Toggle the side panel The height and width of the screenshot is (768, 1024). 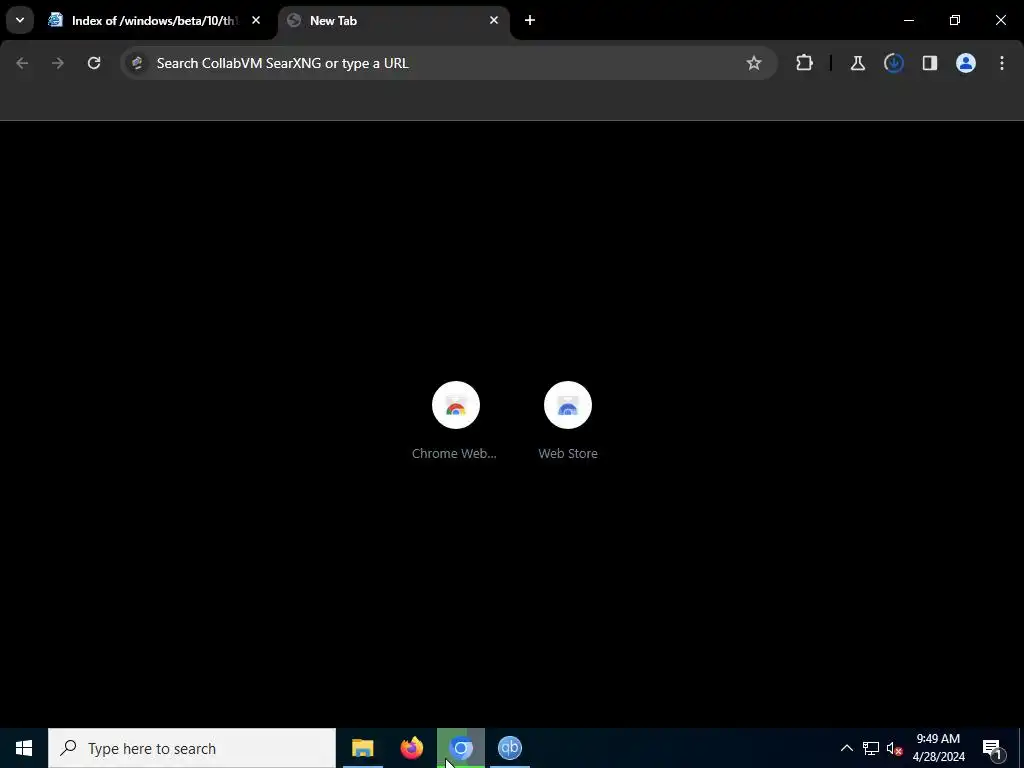coord(929,63)
